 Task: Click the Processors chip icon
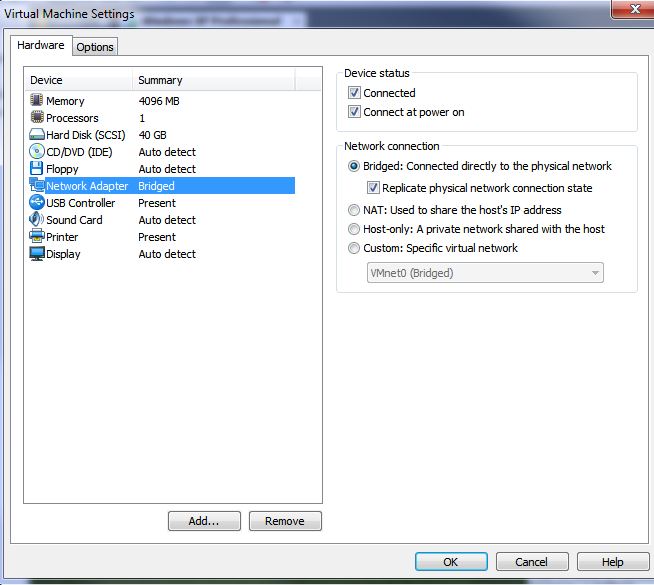point(37,117)
